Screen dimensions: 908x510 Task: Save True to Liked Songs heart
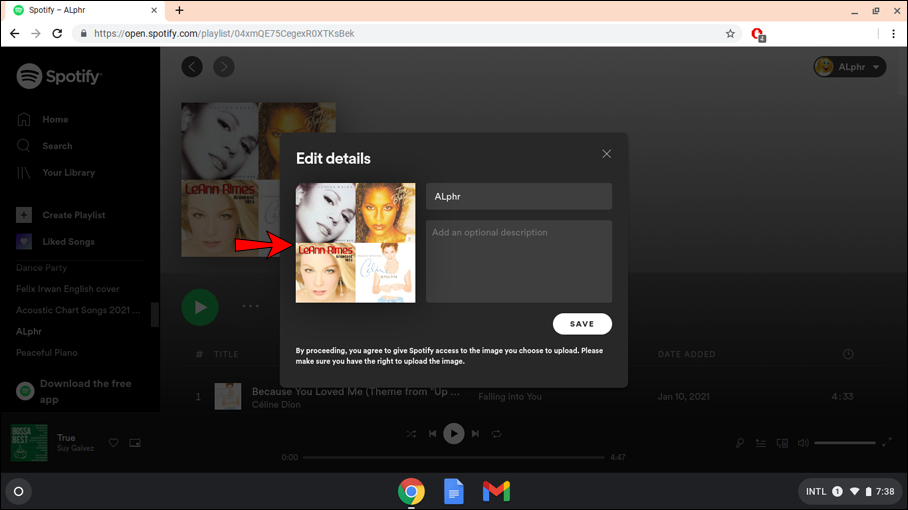point(114,443)
